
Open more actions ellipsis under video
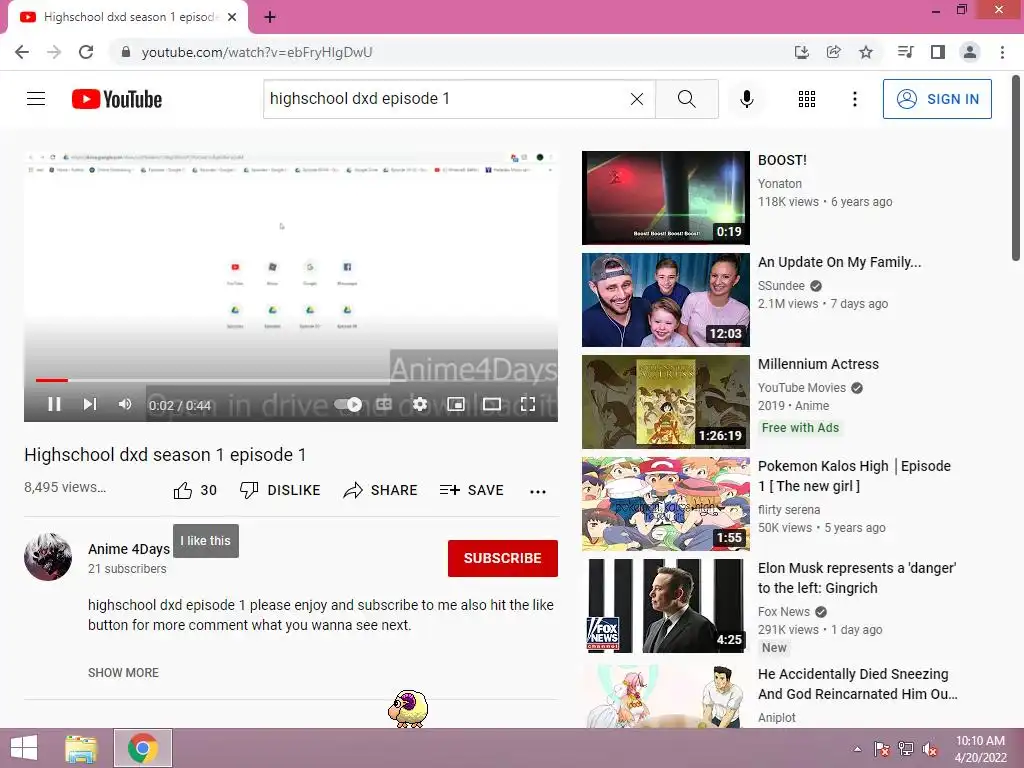[537, 491]
